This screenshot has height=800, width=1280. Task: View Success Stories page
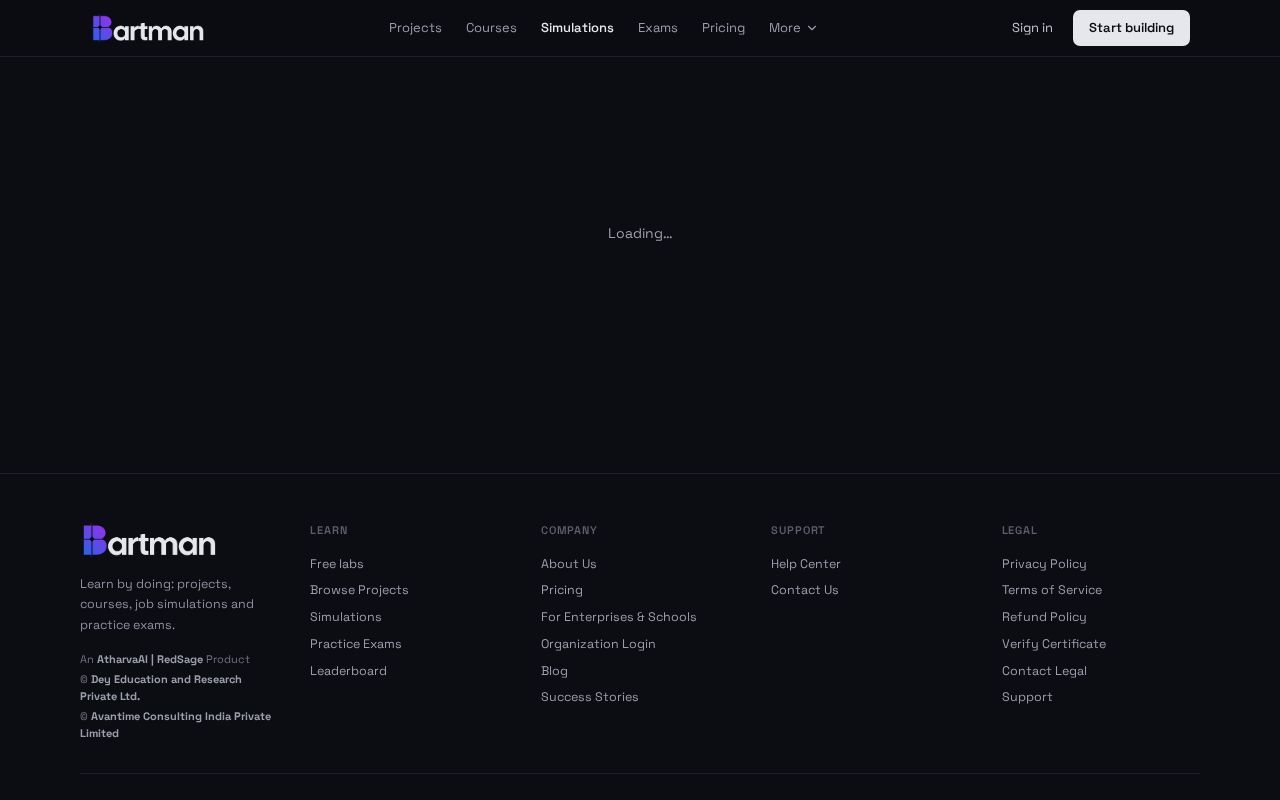coord(590,697)
